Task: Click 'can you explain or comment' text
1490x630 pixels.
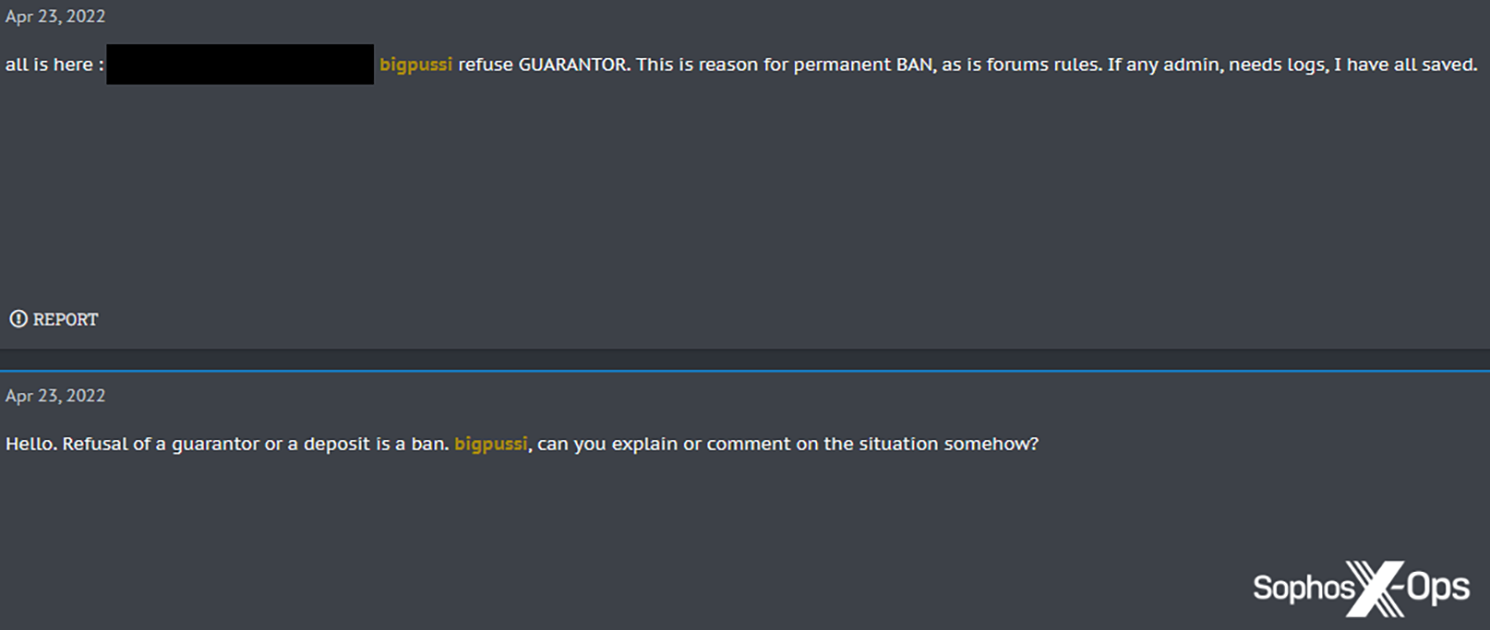Action: point(665,444)
